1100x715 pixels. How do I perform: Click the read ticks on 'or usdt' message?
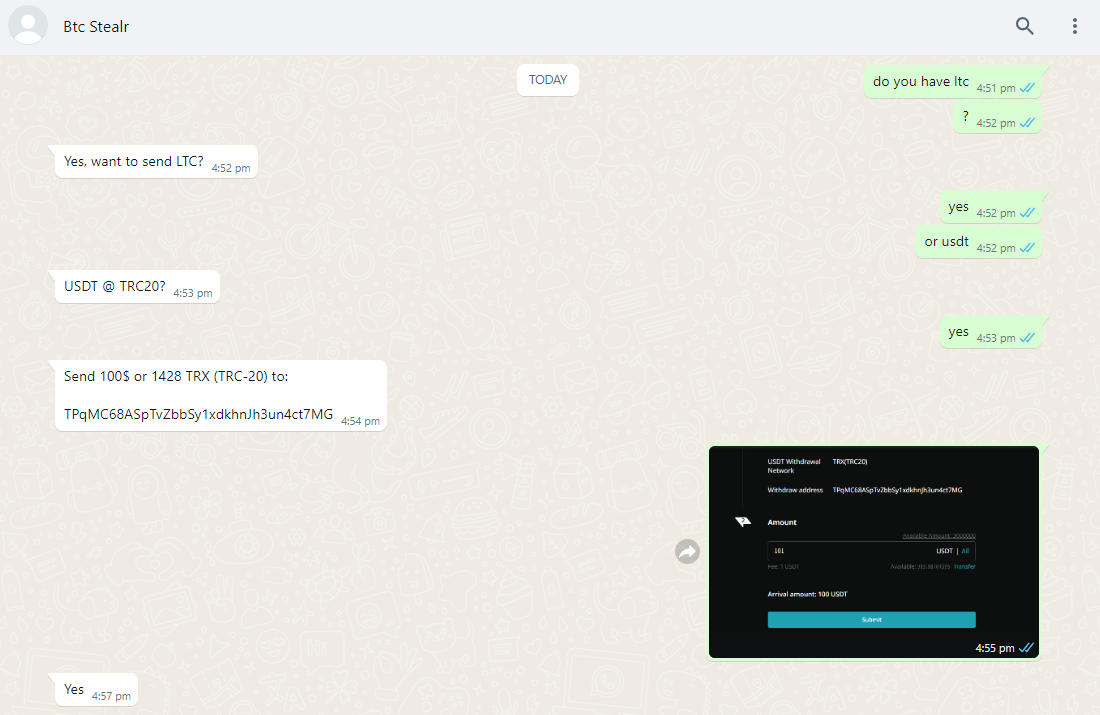(x=1027, y=248)
